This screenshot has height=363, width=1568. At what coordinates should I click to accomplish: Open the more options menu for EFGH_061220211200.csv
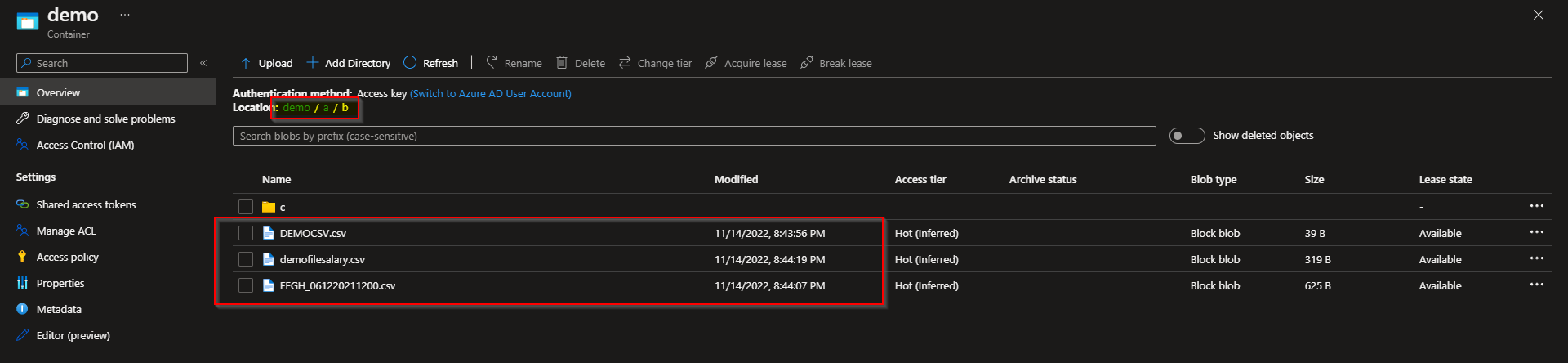1537,285
